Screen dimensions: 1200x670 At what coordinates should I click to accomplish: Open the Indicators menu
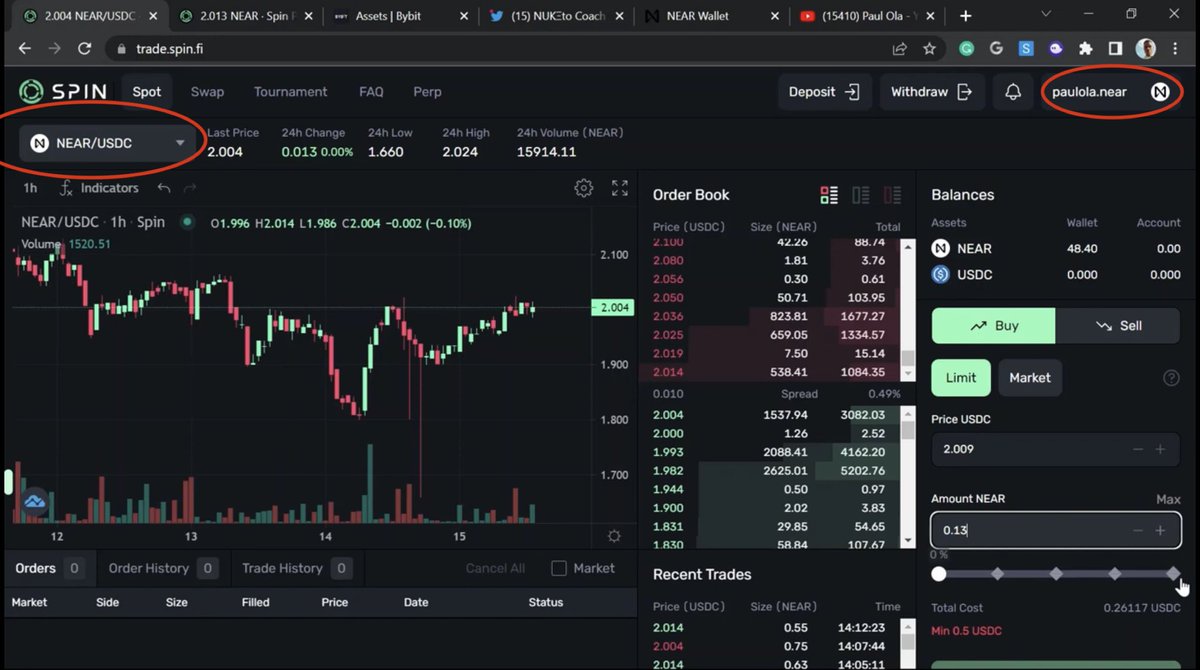click(x=99, y=188)
